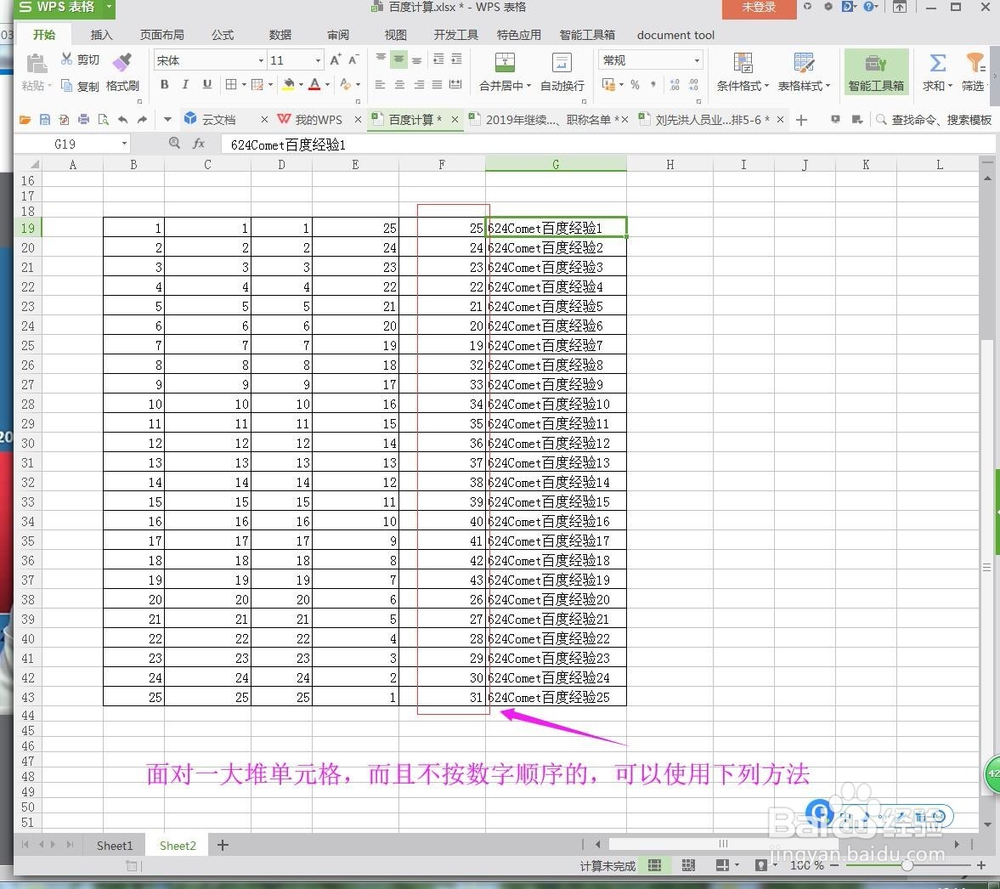Align text left in cell

tap(380, 84)
